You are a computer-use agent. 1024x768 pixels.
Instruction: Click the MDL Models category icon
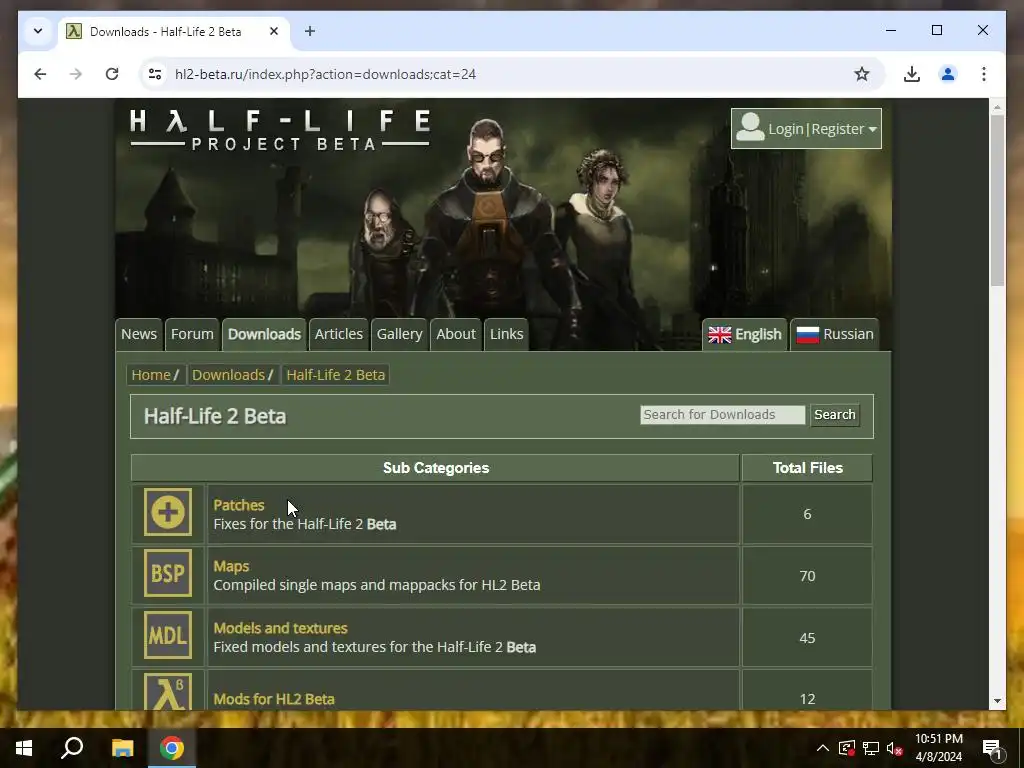tap(168, 635)
